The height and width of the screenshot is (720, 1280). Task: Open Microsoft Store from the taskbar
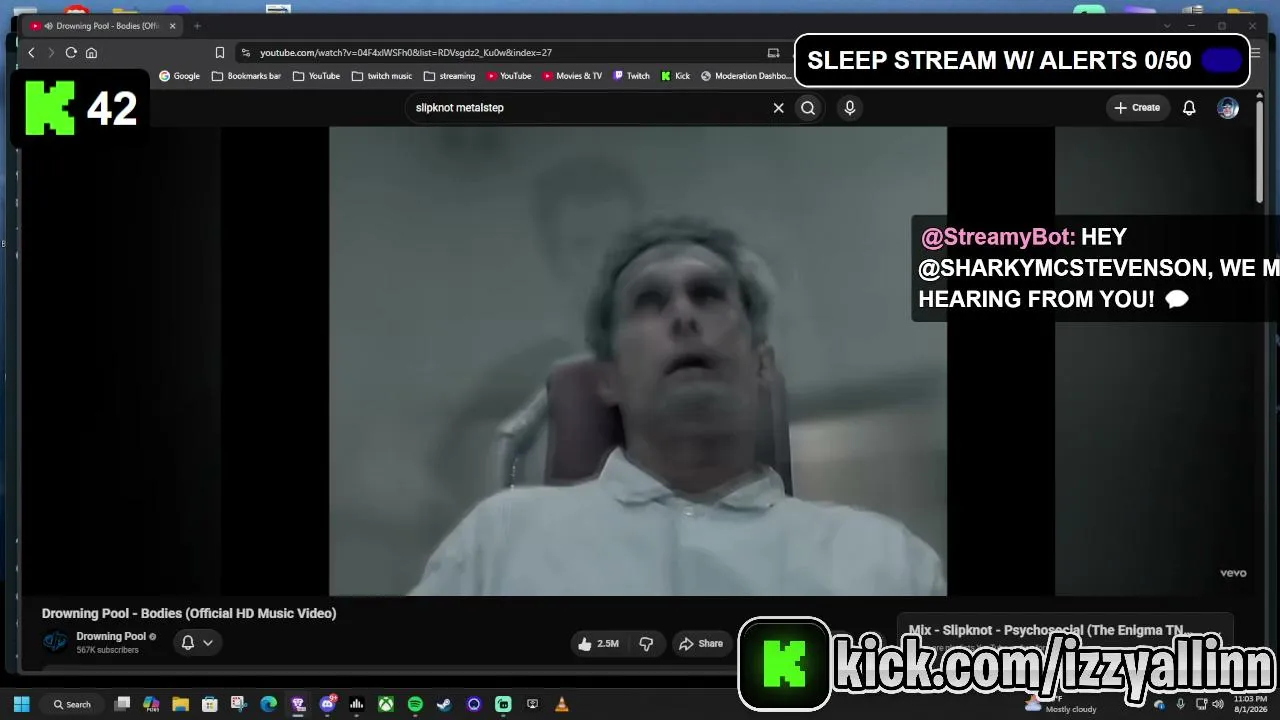[210, 704]
